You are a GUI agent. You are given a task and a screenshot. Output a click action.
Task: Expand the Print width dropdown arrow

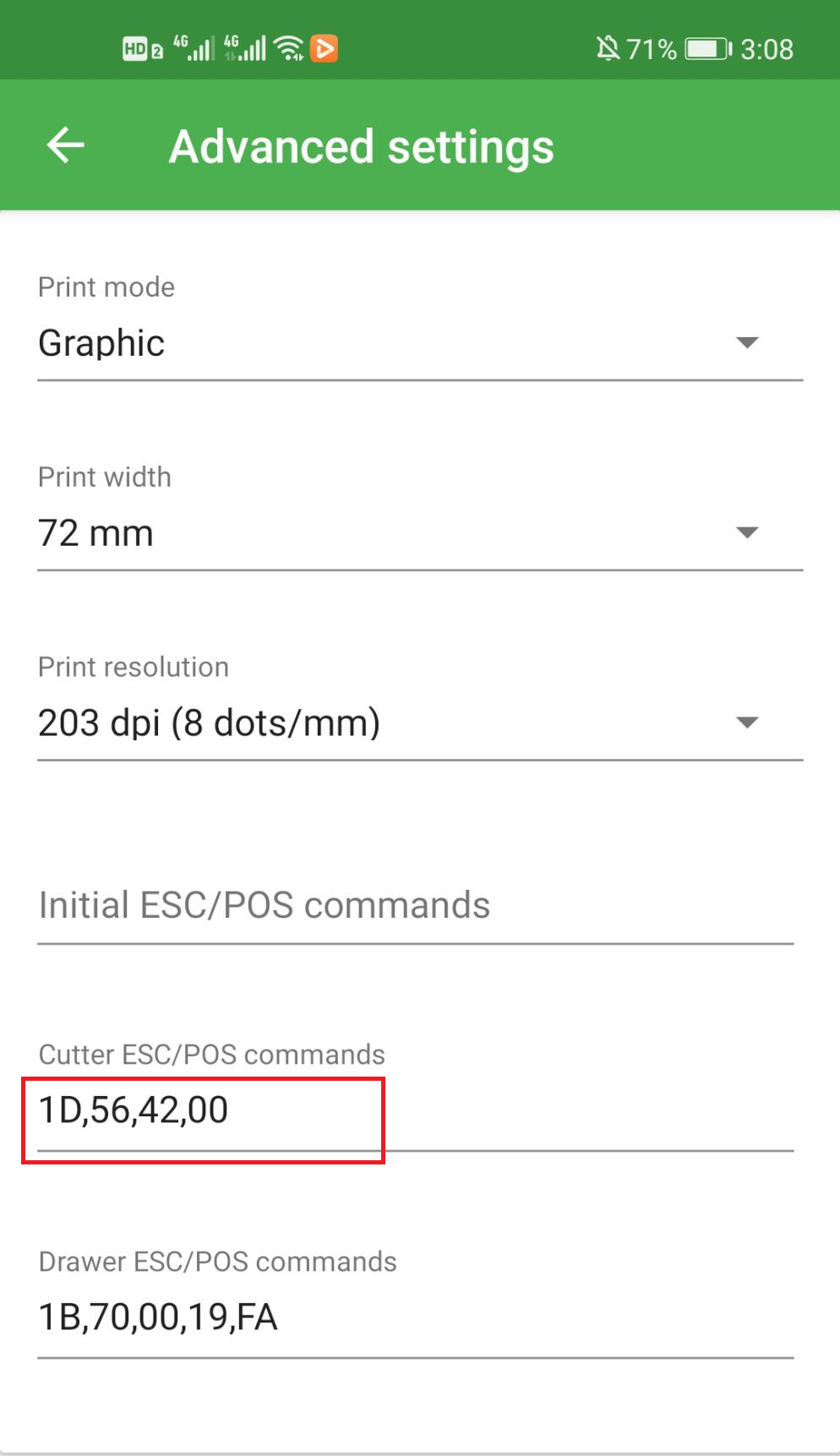[747, 532]
